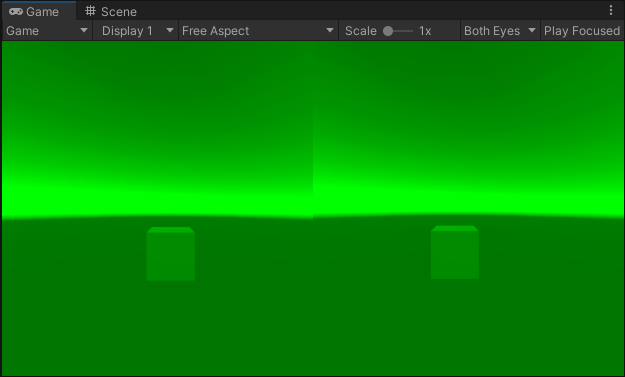Open the Game view mode dropdown
Image resolution: width=625 pixels, height=377 pixels.
47,31
